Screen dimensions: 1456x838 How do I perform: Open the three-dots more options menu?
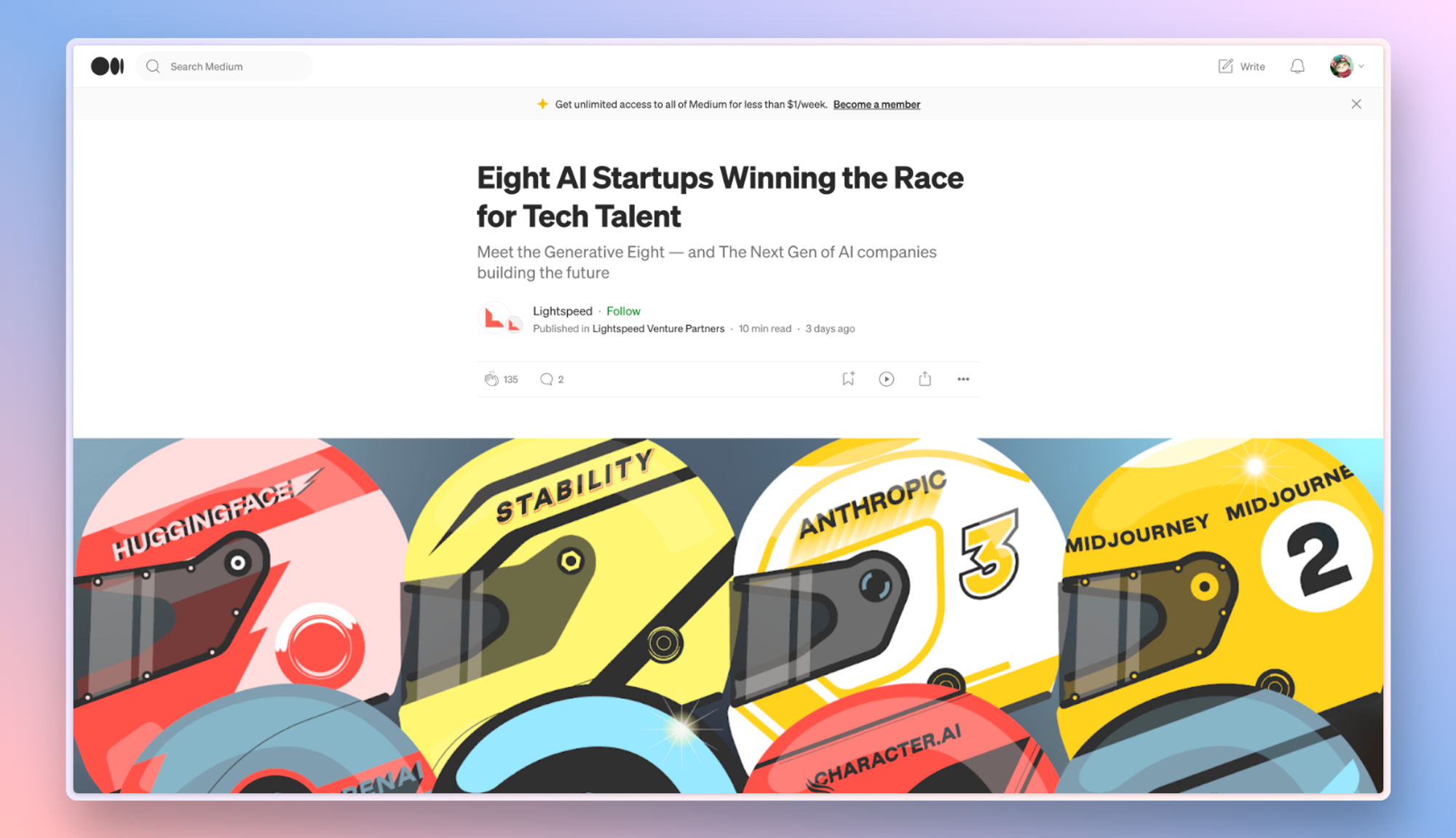(963, 379)
